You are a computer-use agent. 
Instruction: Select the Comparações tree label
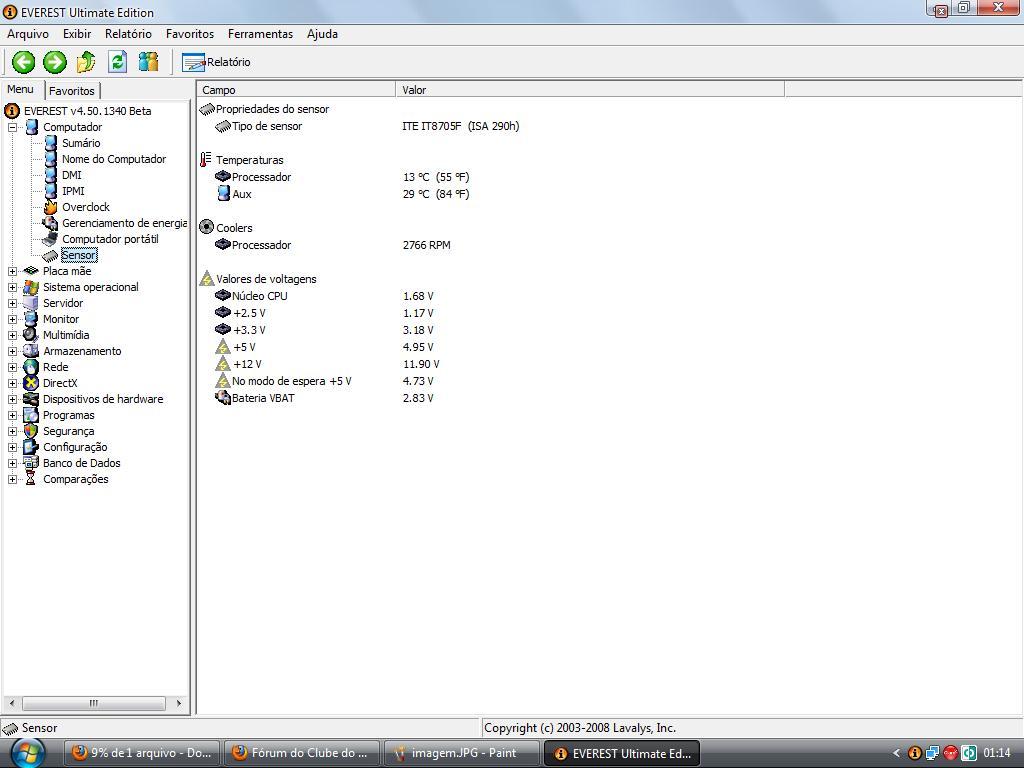pos(76,479)
